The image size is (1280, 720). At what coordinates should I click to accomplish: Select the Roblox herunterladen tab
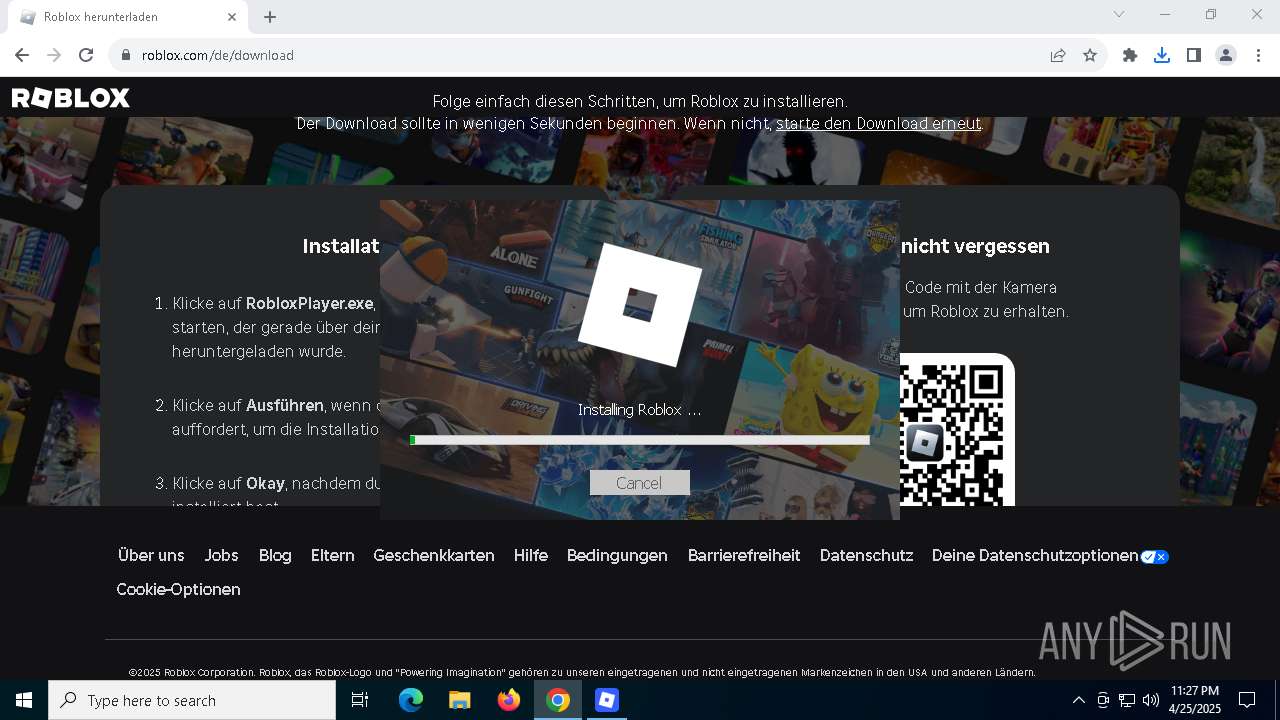[x=128, y=17]
